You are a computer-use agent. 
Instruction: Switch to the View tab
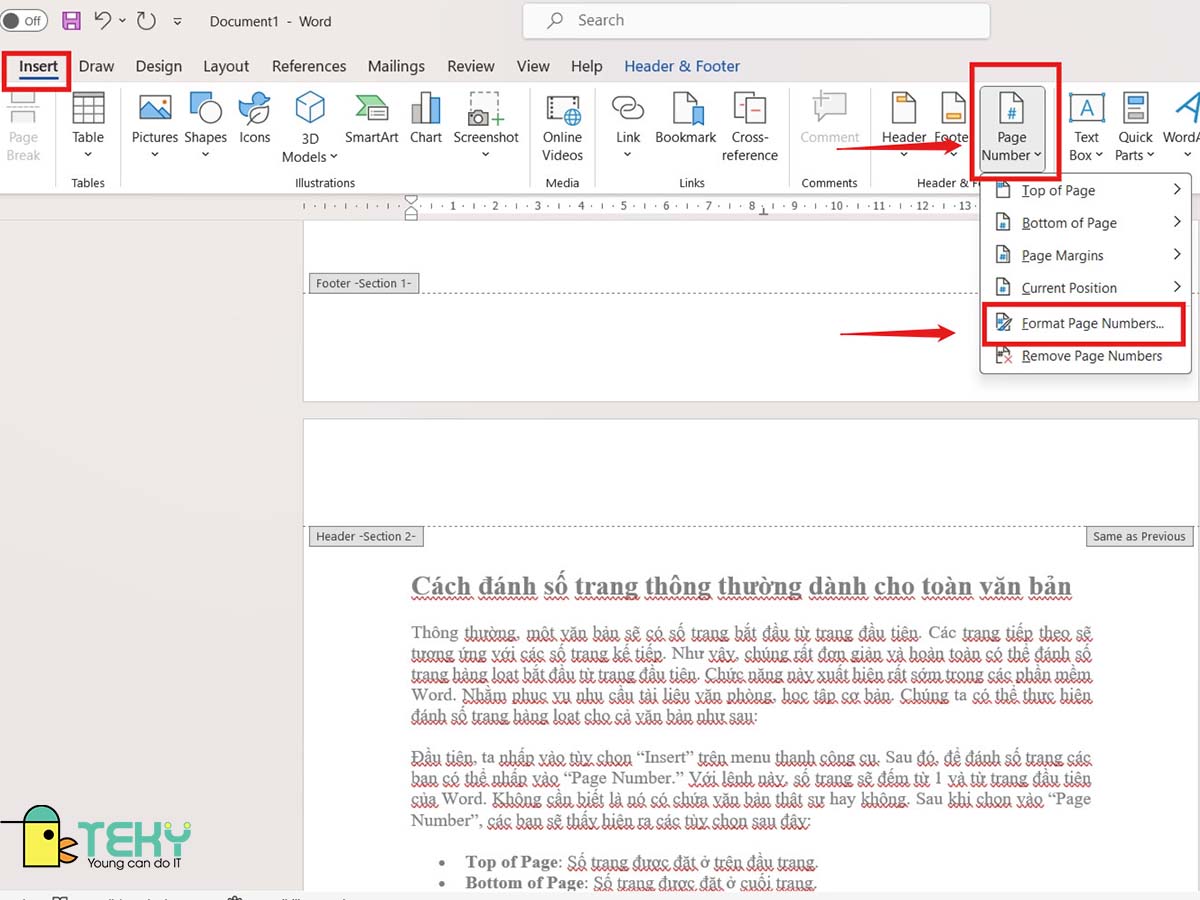(x=533, y=67)
